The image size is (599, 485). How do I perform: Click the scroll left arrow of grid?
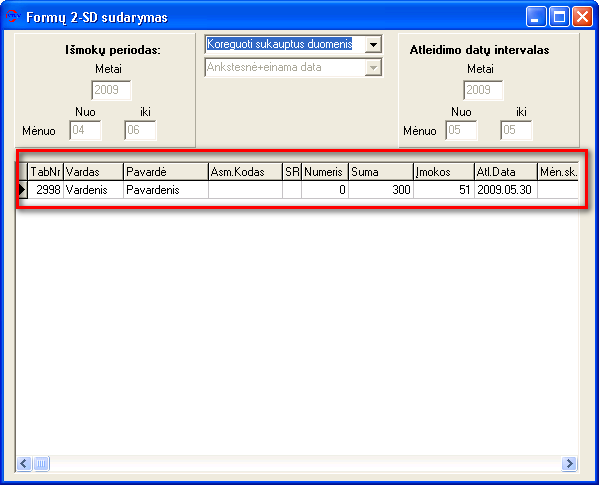[24, 464]
